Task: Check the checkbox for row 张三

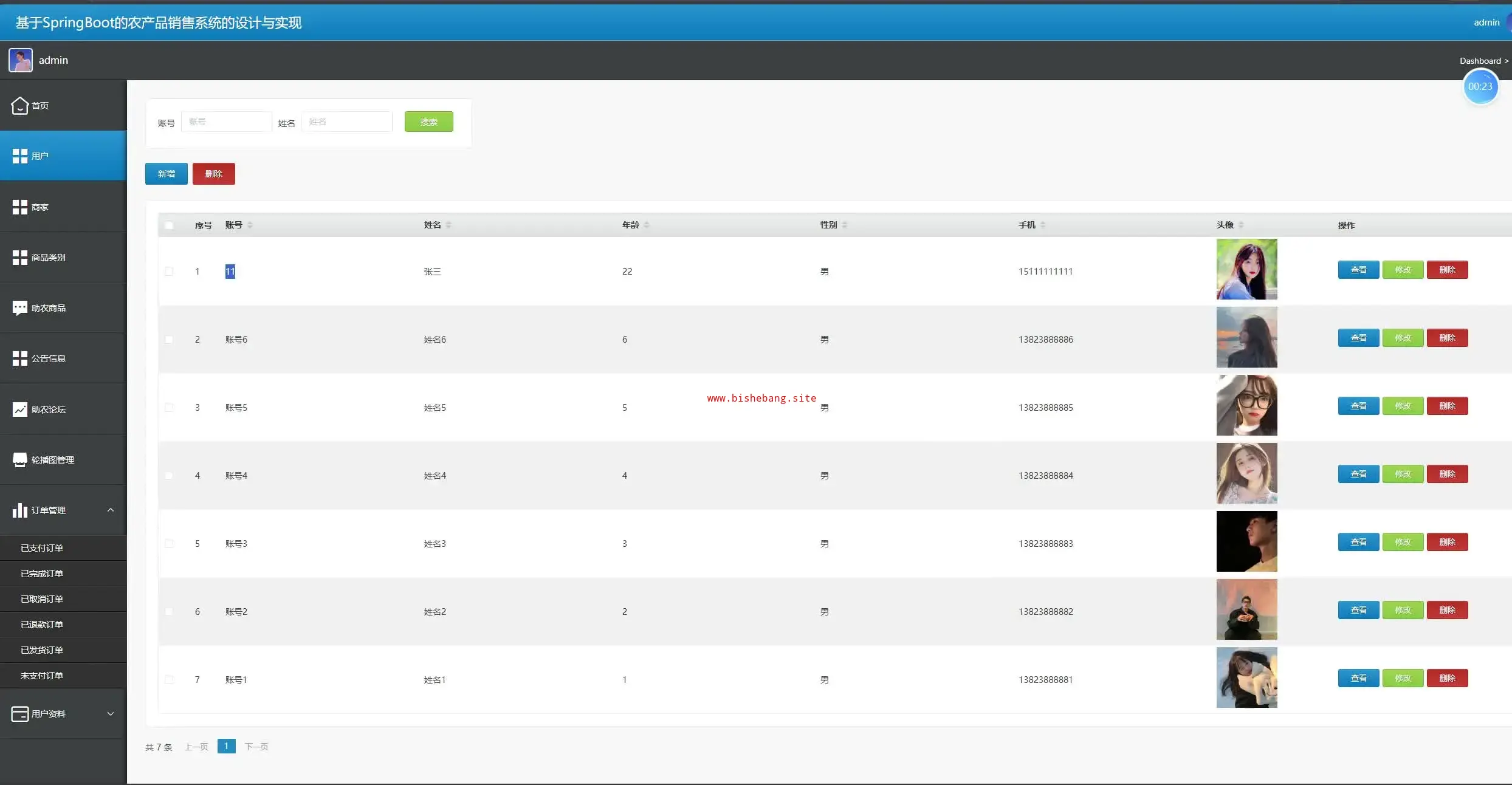Action: click(169, 272)
